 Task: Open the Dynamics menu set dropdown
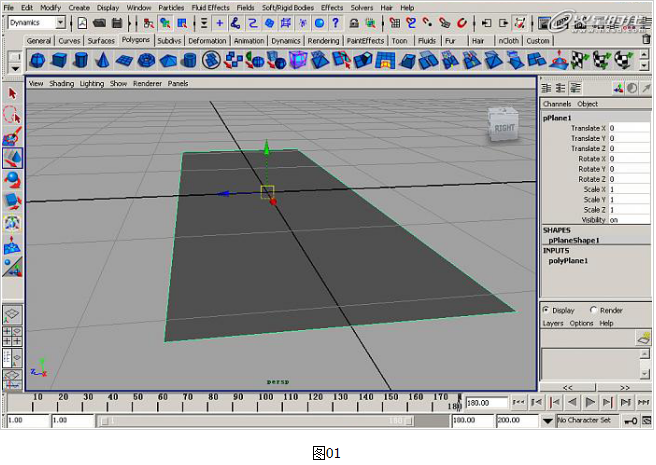(61, 22)
